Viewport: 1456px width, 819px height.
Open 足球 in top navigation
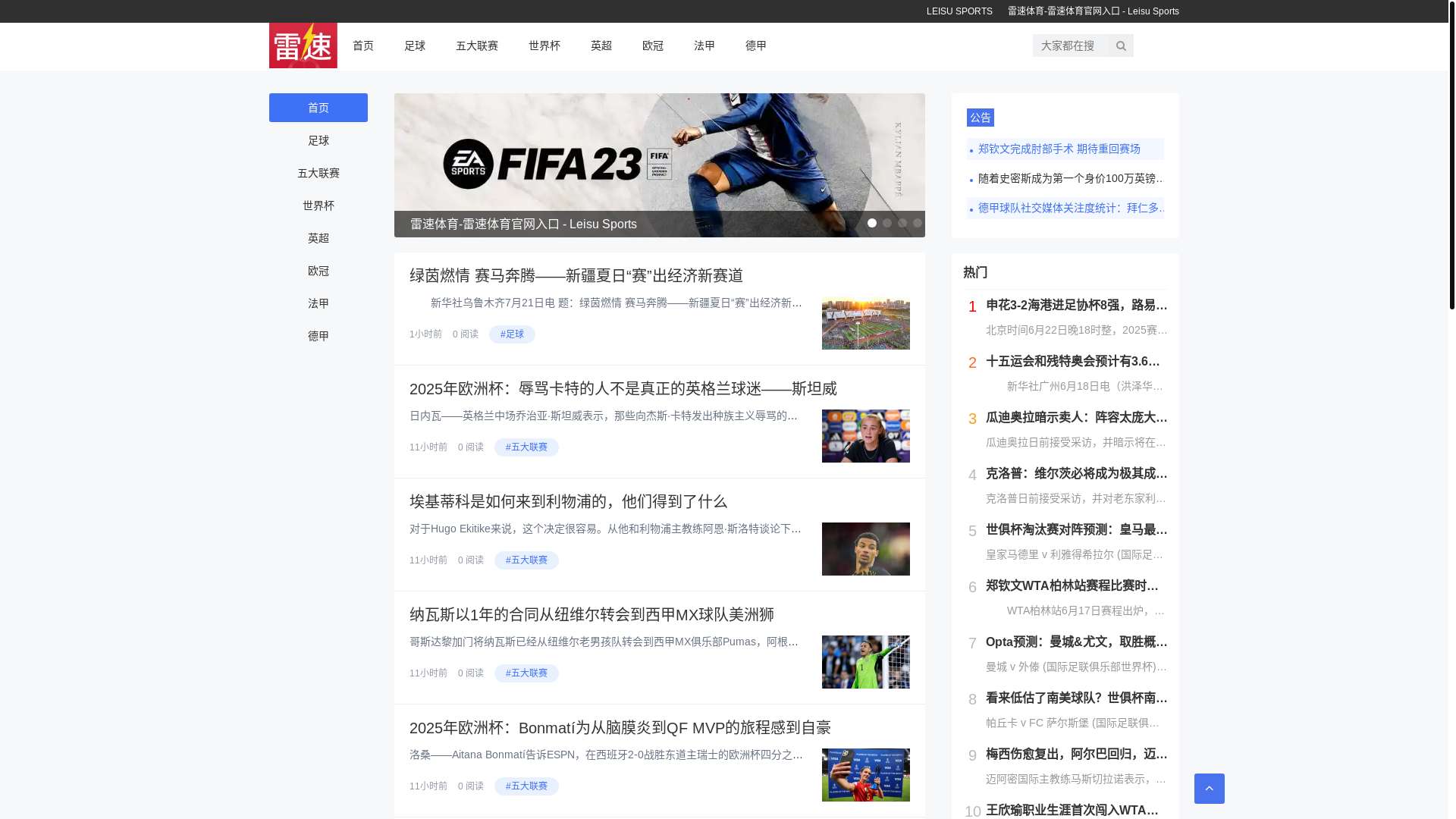[415, 45]
